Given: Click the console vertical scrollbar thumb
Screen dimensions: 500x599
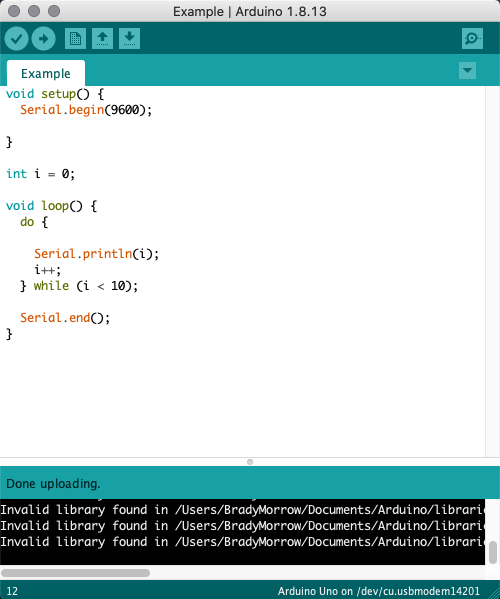Looking at the screenshot, I should (x=493, y=552).
